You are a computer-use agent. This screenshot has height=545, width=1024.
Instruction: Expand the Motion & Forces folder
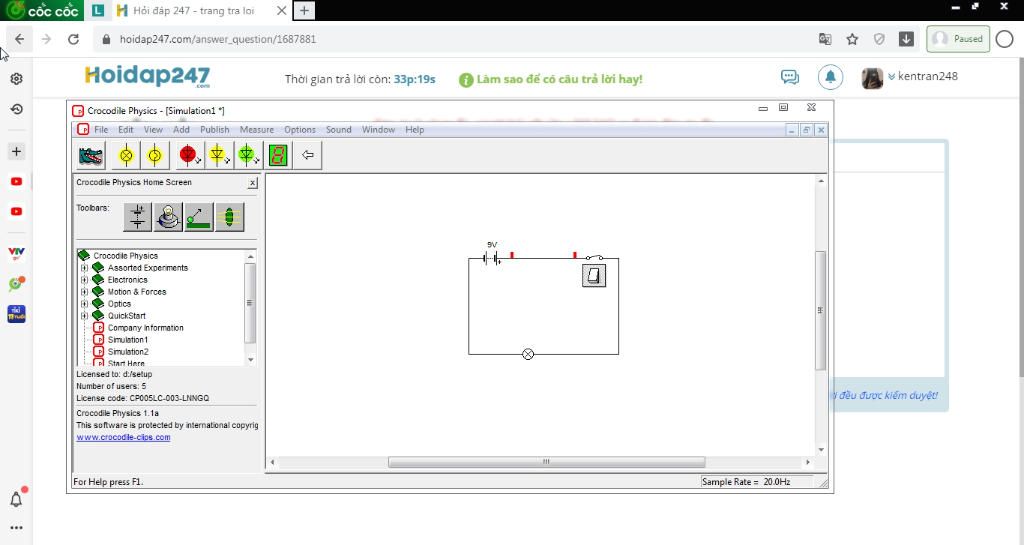coord(84,292)
